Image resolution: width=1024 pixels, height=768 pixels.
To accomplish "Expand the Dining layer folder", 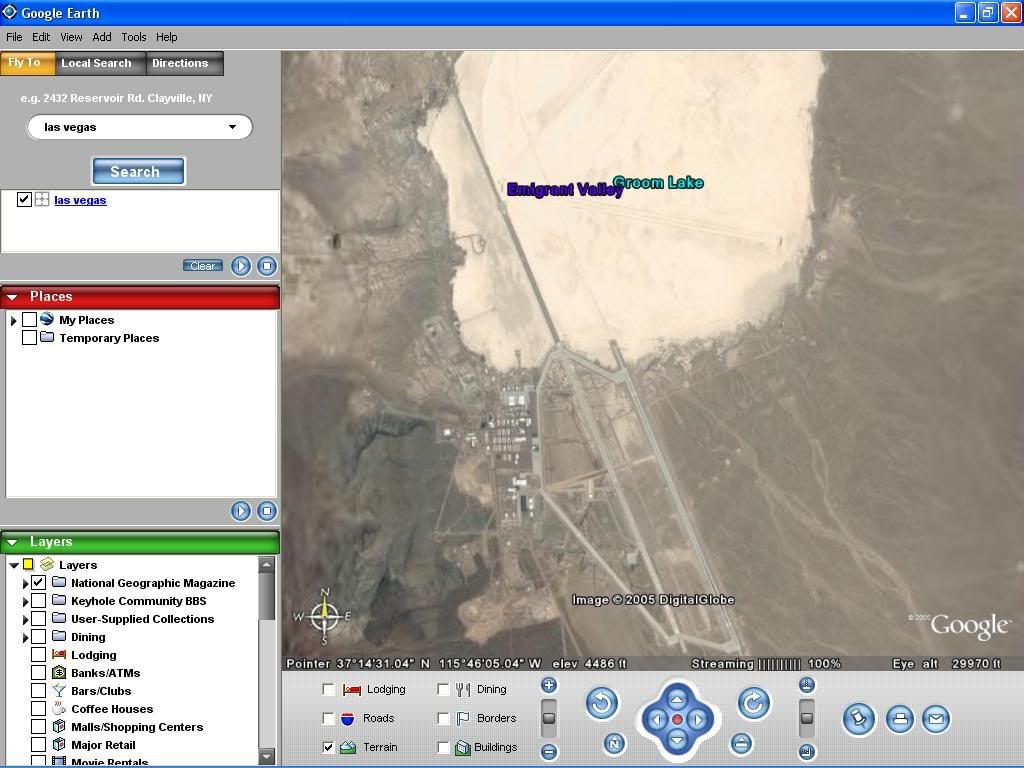I will click(x=25, y=637).
